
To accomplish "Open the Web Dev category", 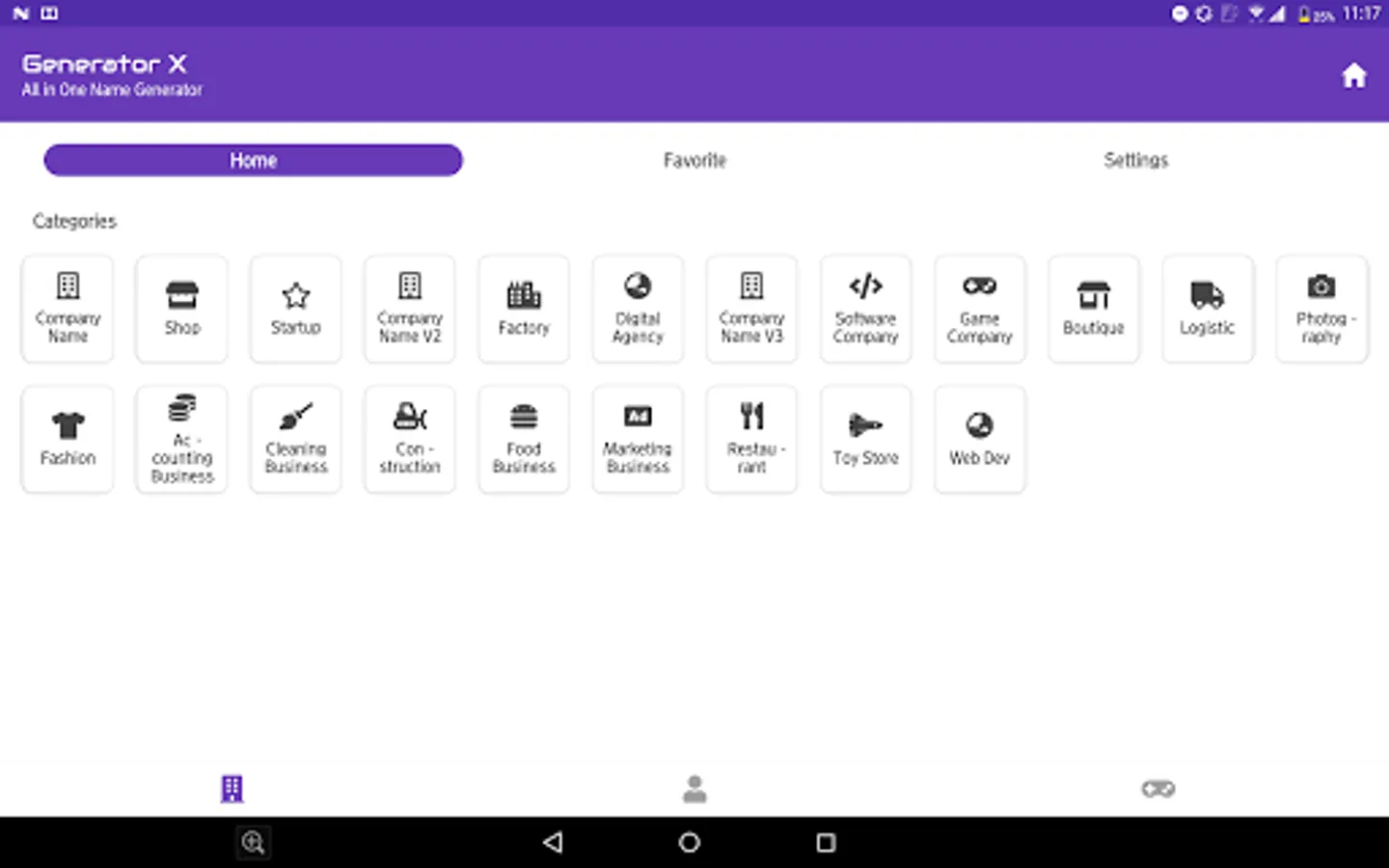I will pyautogui.click(x=979, y=439).
